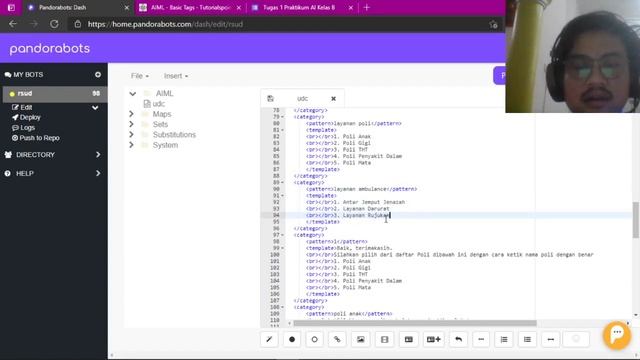Click the browser address bar URL
The width and height of the screenshot is (640, 360).
coord(165,24)
